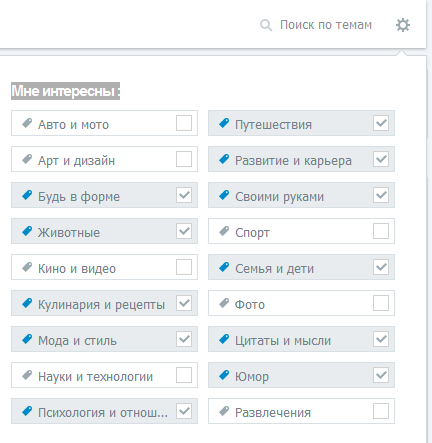Click the tag icon next to Спорт
432x443 pixels.
coord(224,231)
